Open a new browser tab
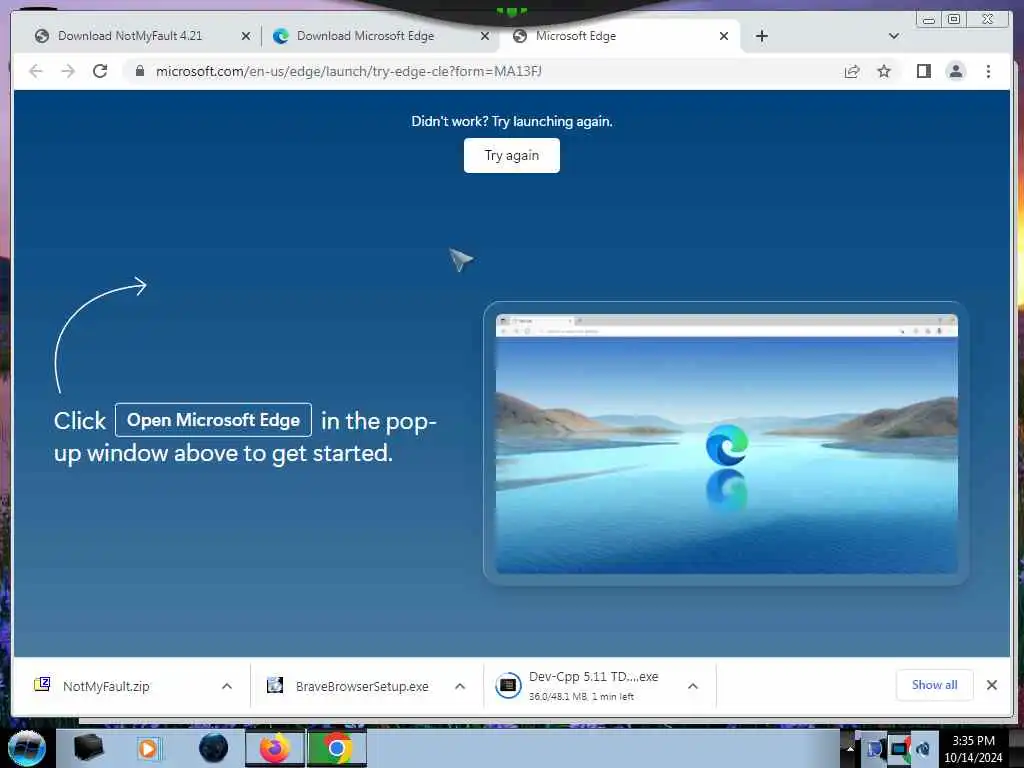Screen dimensions: 1024x768 pyautogui.click(x=761, y=36)
